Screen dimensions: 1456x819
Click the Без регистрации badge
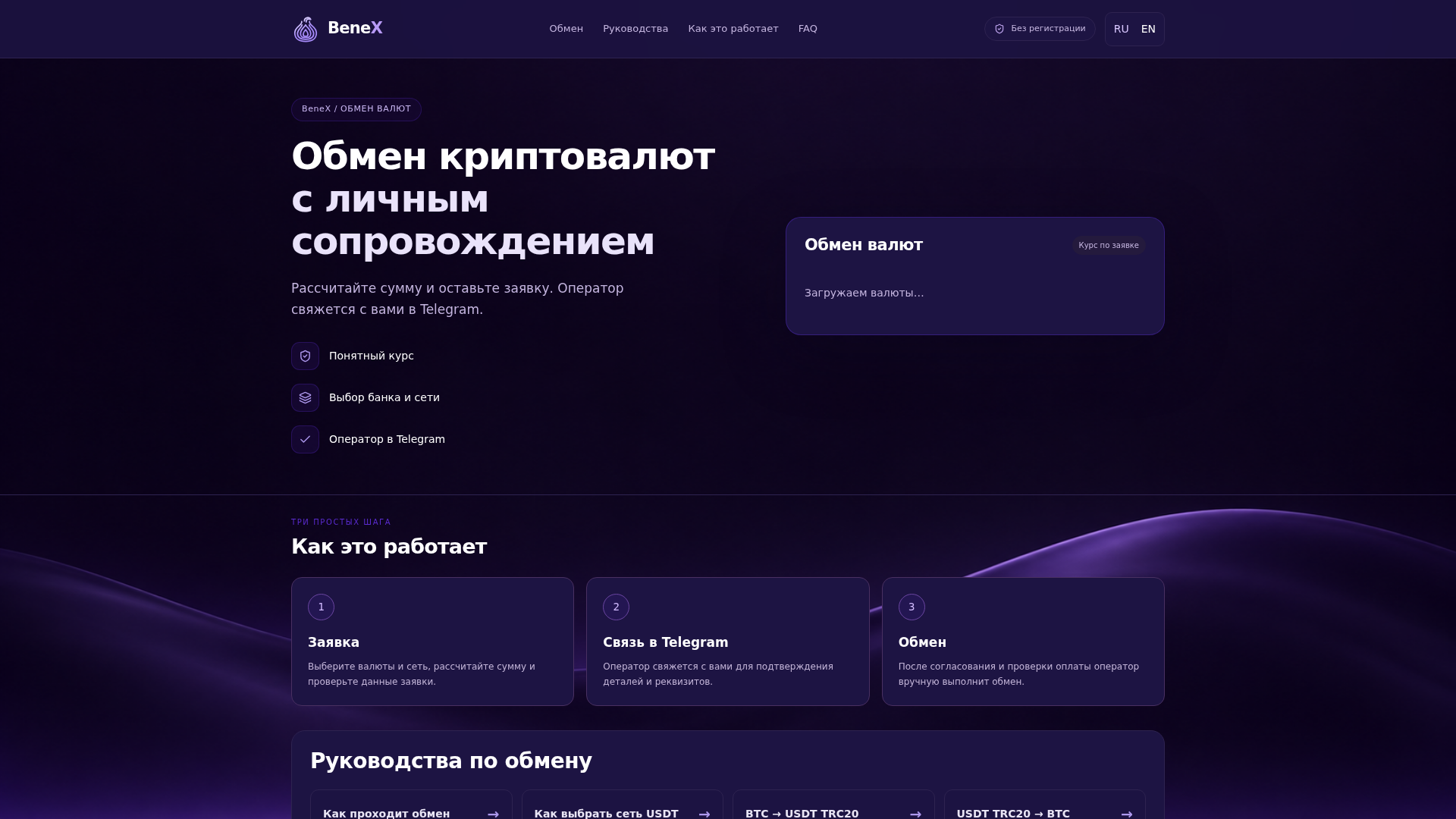tap(1040, 29)
